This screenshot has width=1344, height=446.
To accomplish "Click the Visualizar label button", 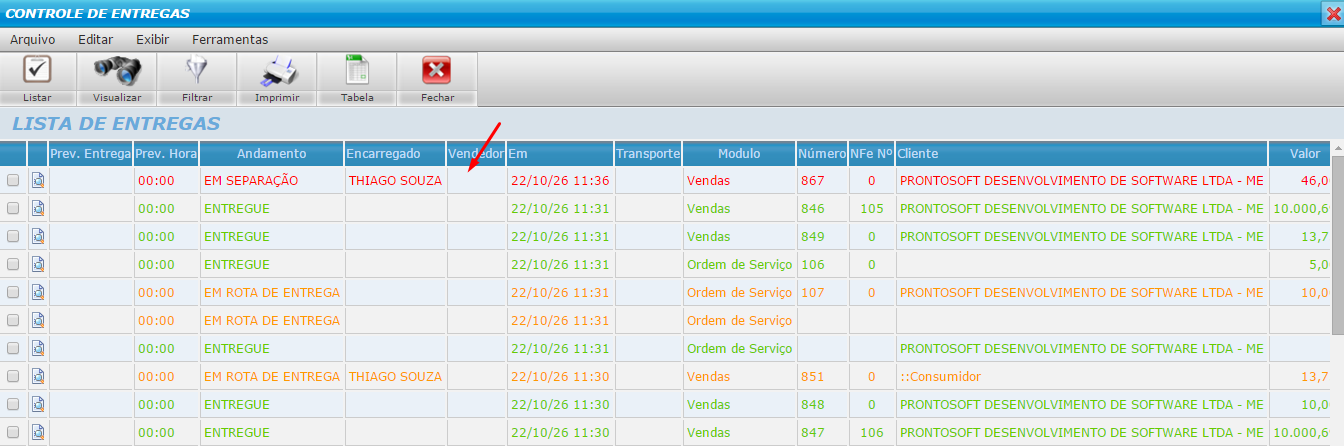I will click(x=117, y=98).
